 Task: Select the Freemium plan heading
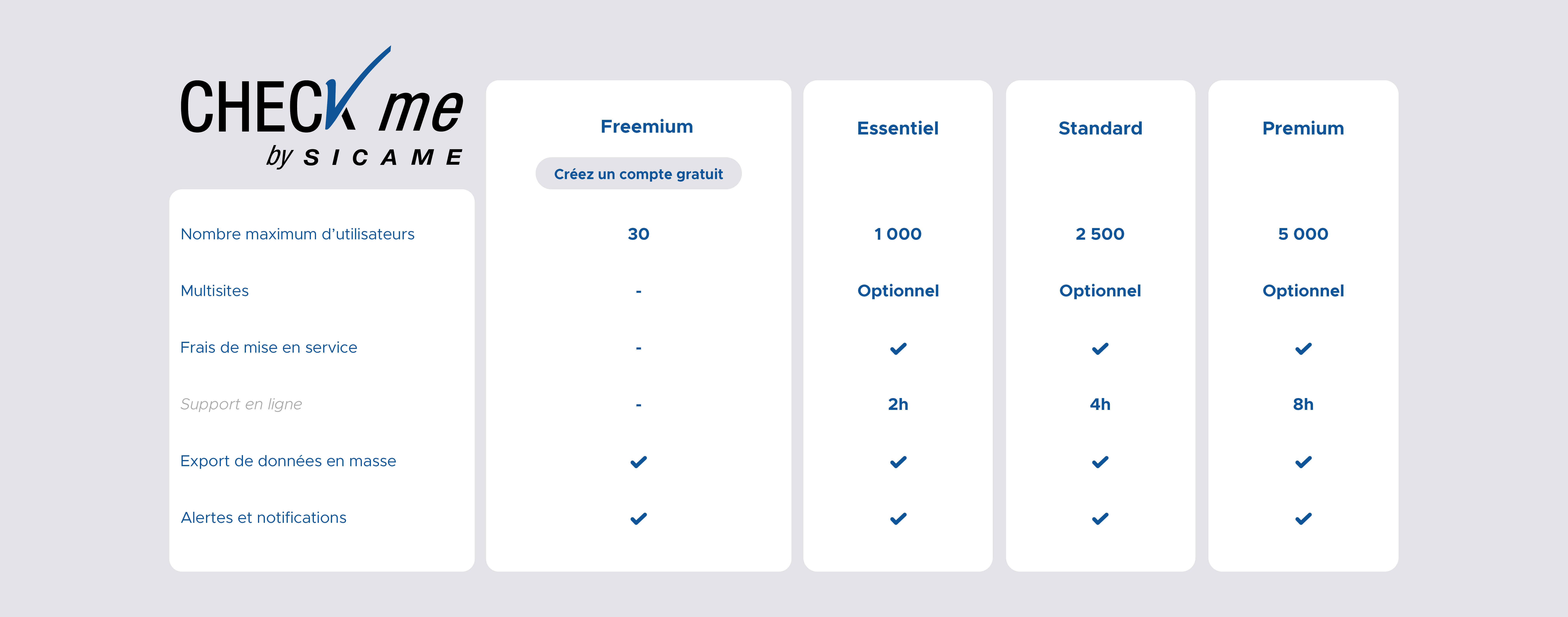click(x=647, y=127)
